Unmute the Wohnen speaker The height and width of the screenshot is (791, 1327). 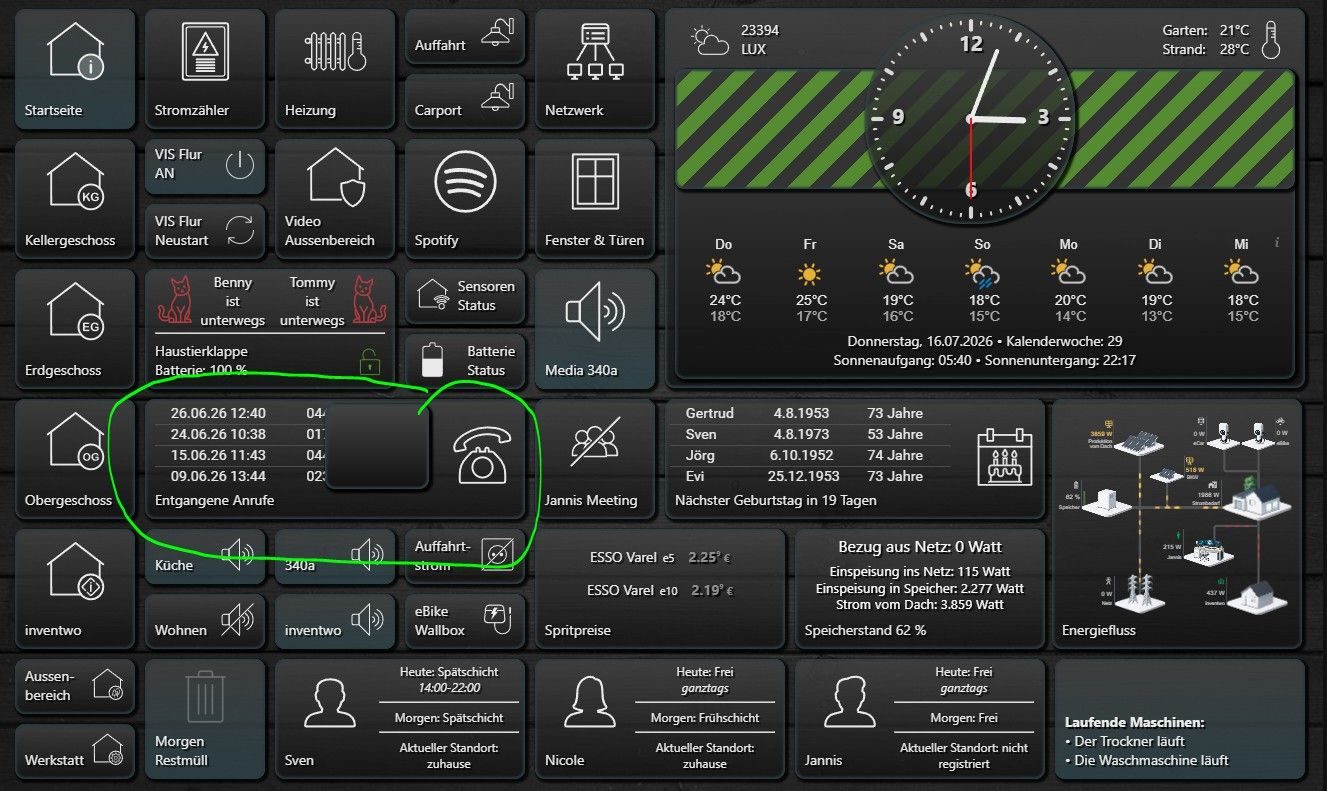pos(205,621)
